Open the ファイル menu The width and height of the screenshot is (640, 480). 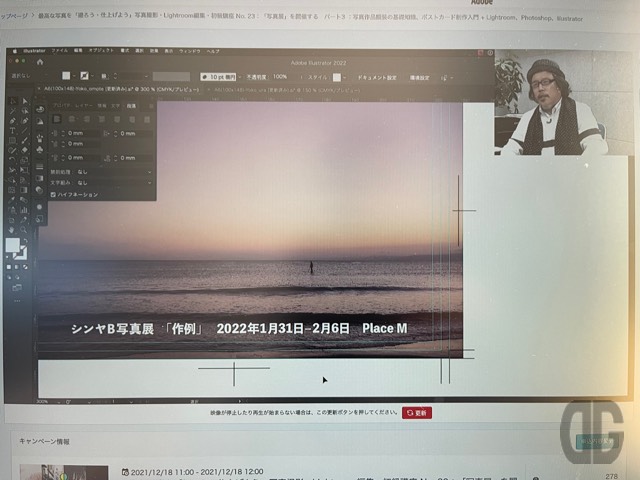tap(60, 51)
